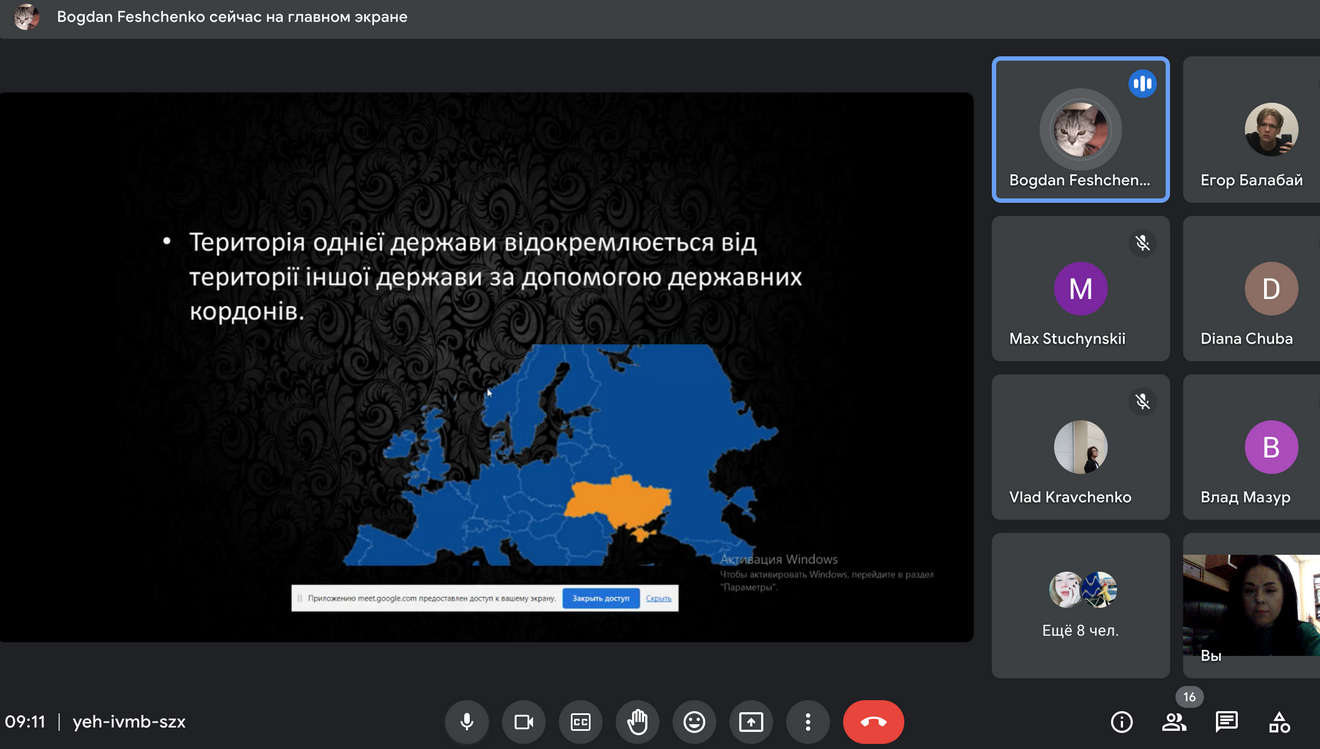Click your own self-view video tile
Screen dimensions: 1320x749
coord(1252,605)
